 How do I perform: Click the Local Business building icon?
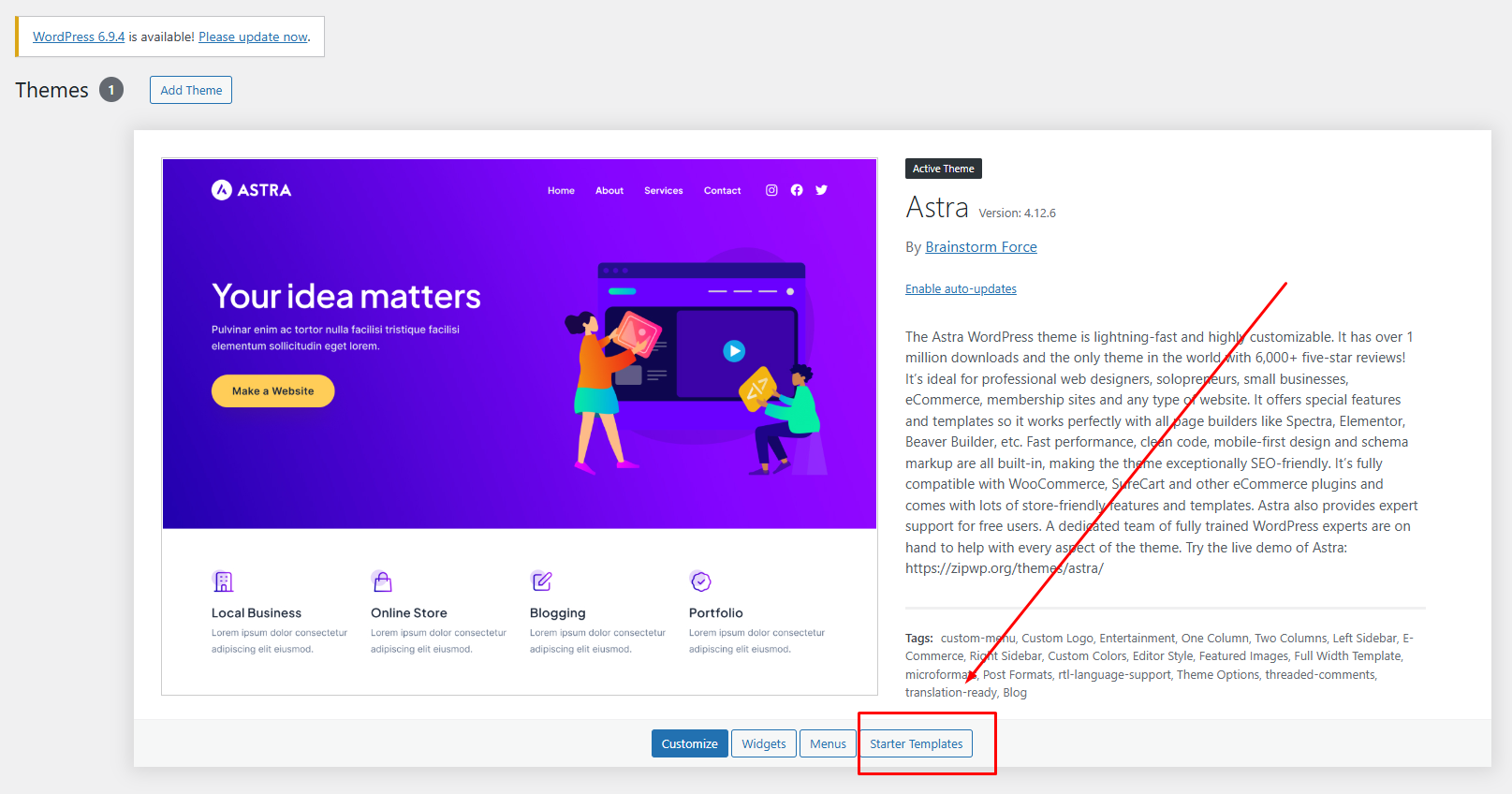223,581
